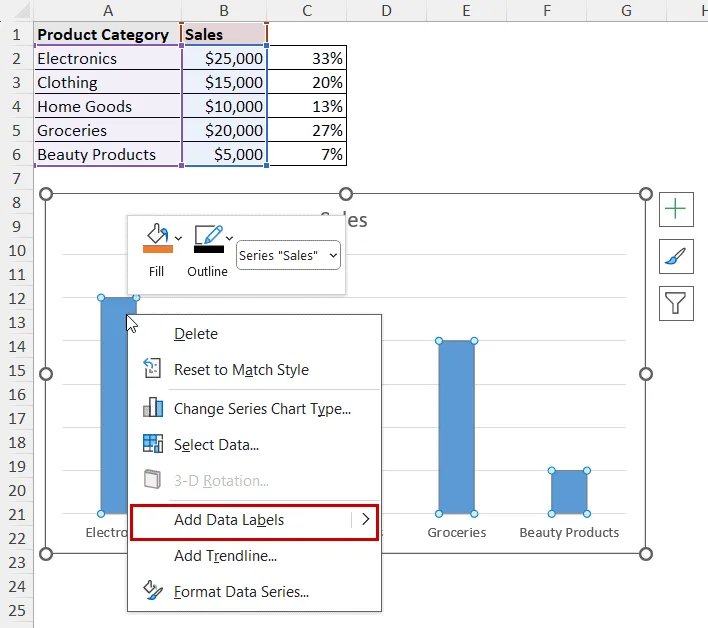The width and height of the screenshot is (708, 628).
Task: Click the black Outline color swatch
Action: coord(209,249)
